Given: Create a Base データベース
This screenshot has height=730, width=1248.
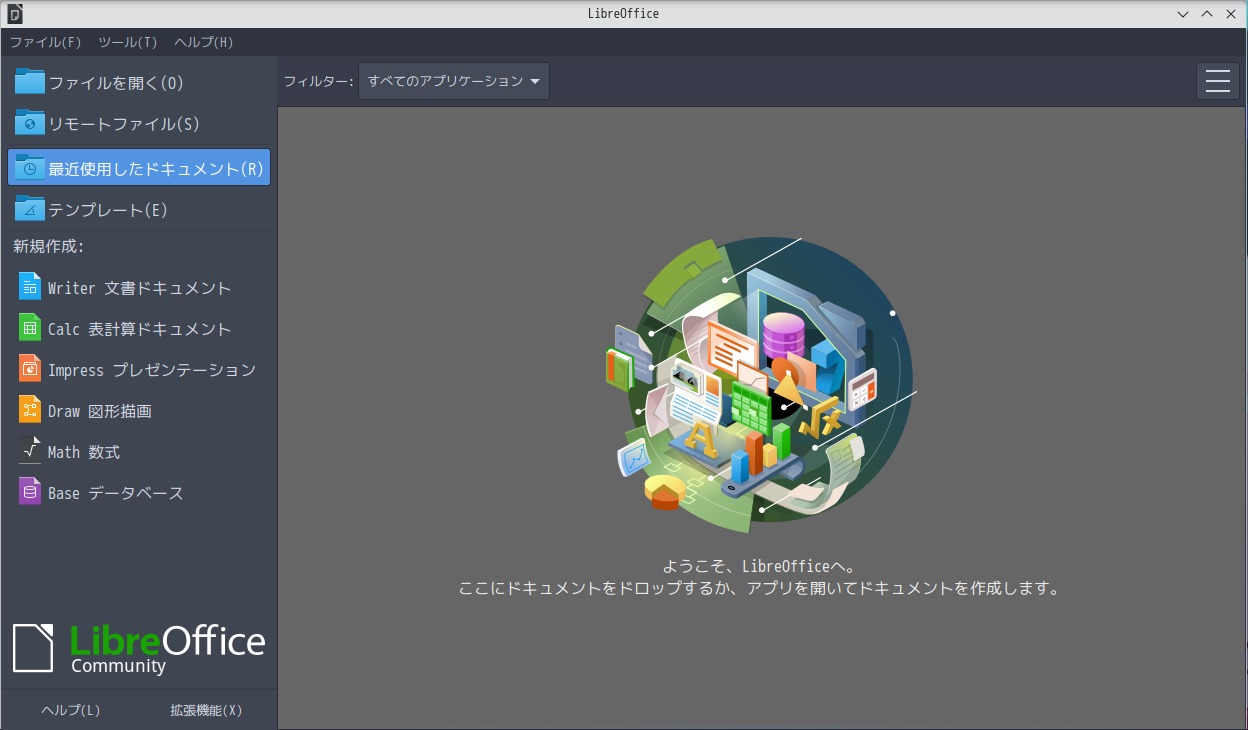Looking at the screenshot, I should click(x=115, y=492).
